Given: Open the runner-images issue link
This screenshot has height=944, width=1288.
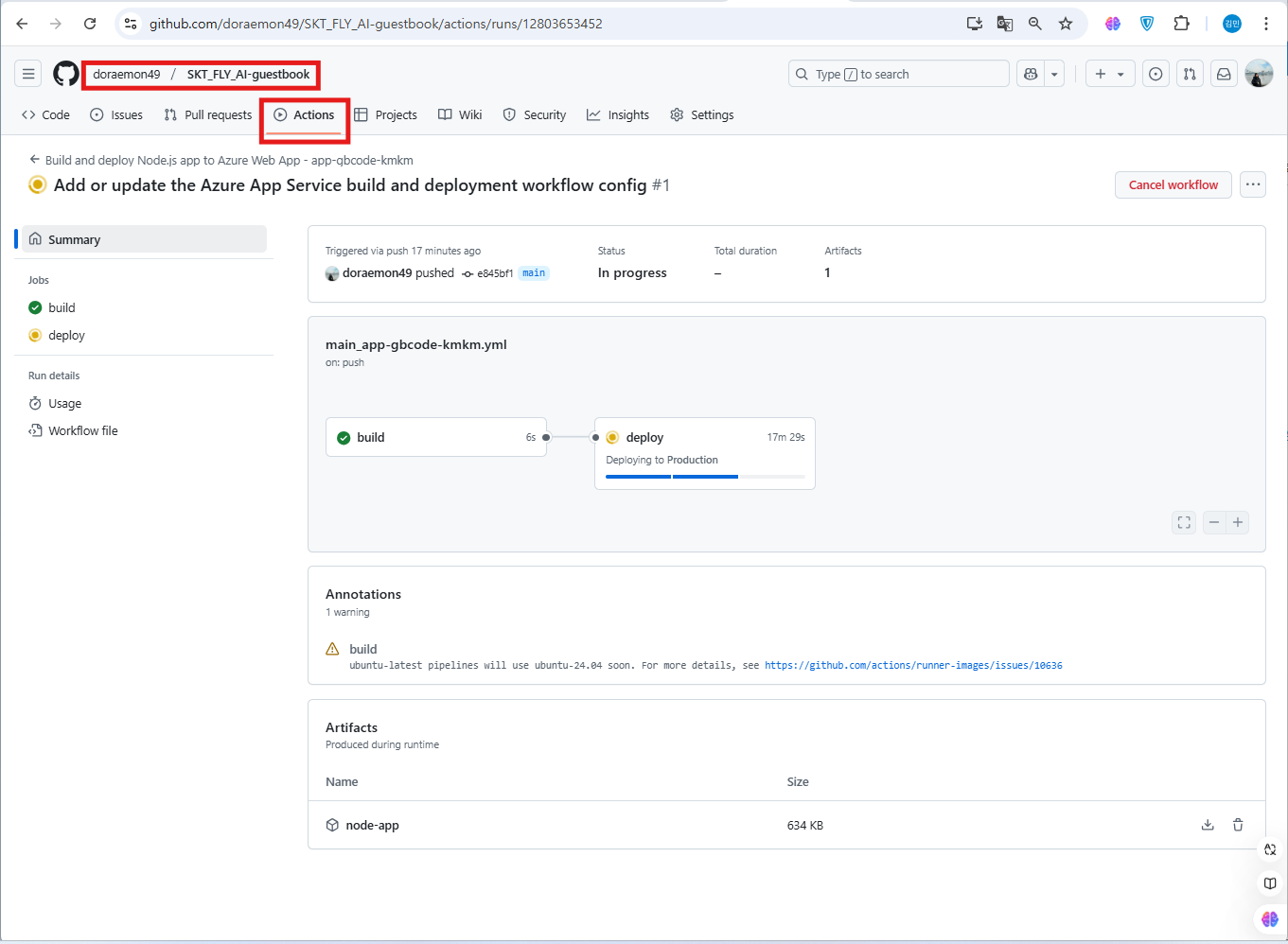Looking at the screenshot, I should point(913,665).
